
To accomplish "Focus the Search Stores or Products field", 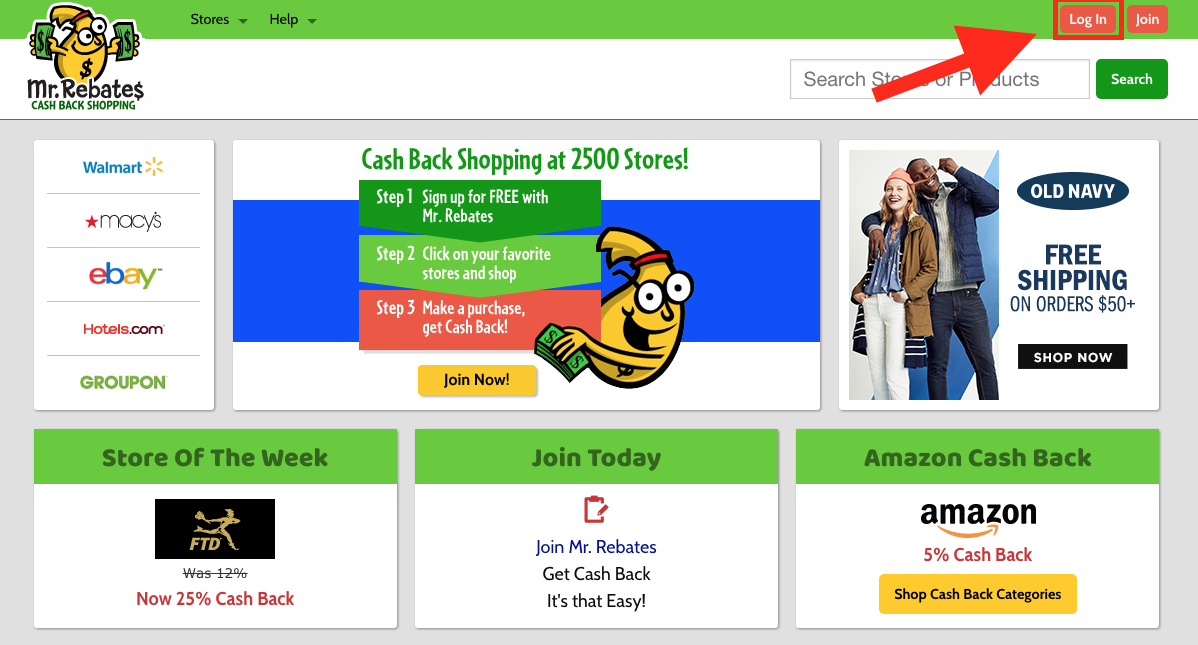I will pyautogui.click(x=940, y=79).
